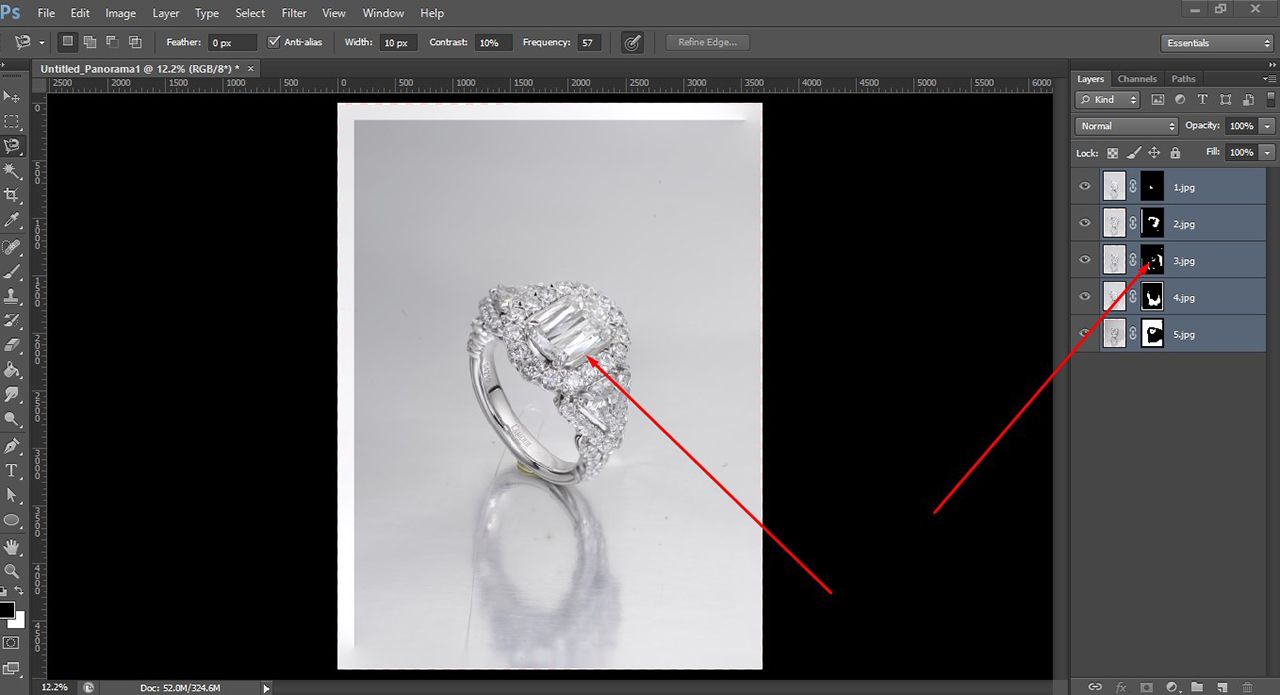Toggle the Anti-alias checkbox
1280x695 pixels.
pyautogui.click(x=274, y=42)
